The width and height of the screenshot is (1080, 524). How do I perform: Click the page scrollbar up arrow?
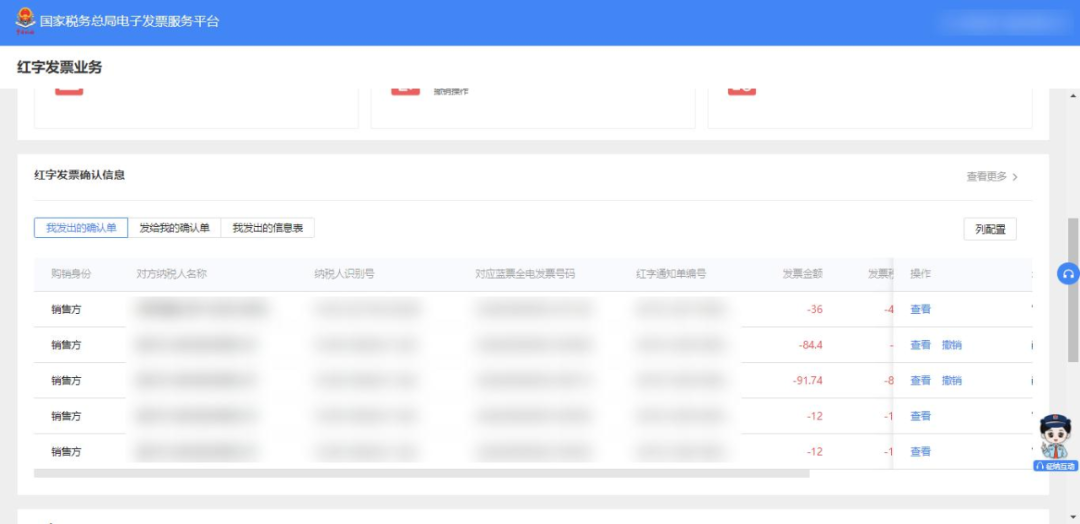tap(1073, 94)
